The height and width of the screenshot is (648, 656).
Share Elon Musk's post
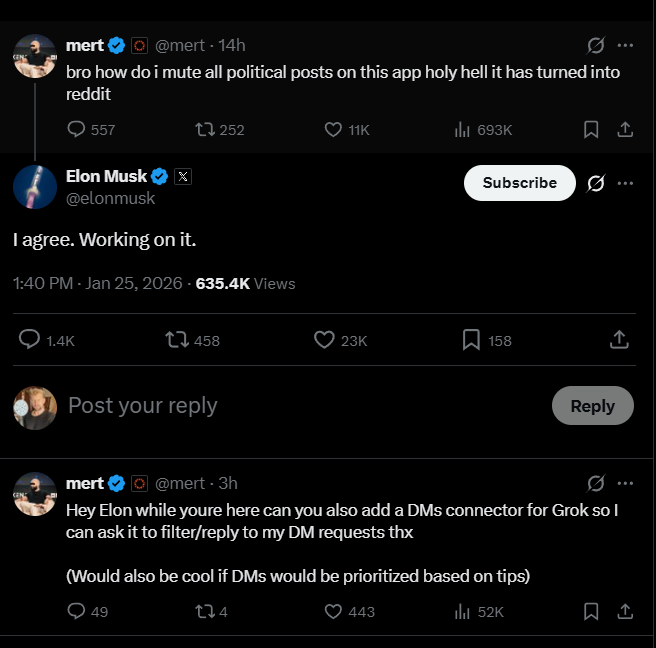click(x=620, y=340)
